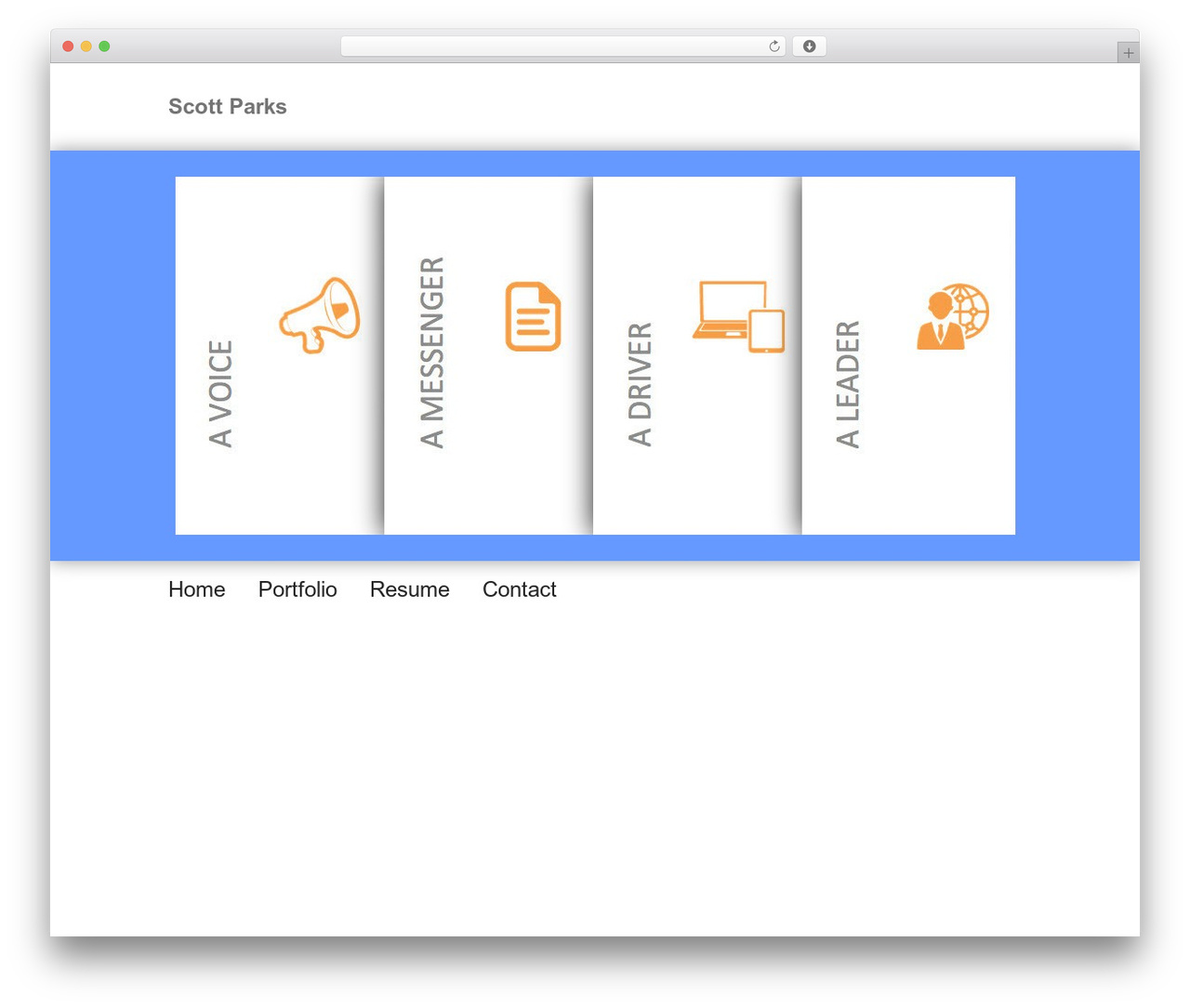Open the browser downloads button
This screenshot has height=1008, width=1190.
pyautogui.click(x=809, y=46)
